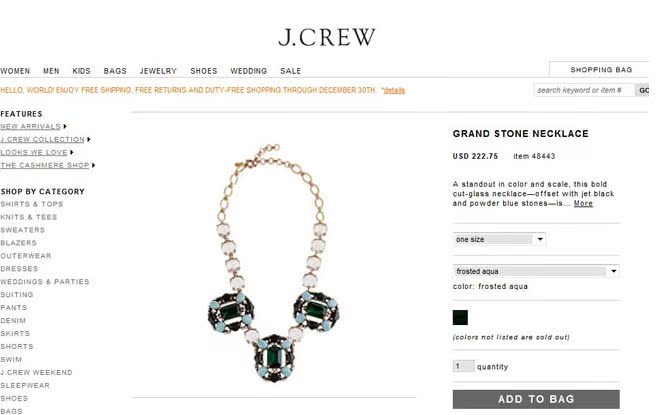This screenshot has width=660, height=415.
Task: Open the frosted aqua color dropdown
Action: coord(536,271)
